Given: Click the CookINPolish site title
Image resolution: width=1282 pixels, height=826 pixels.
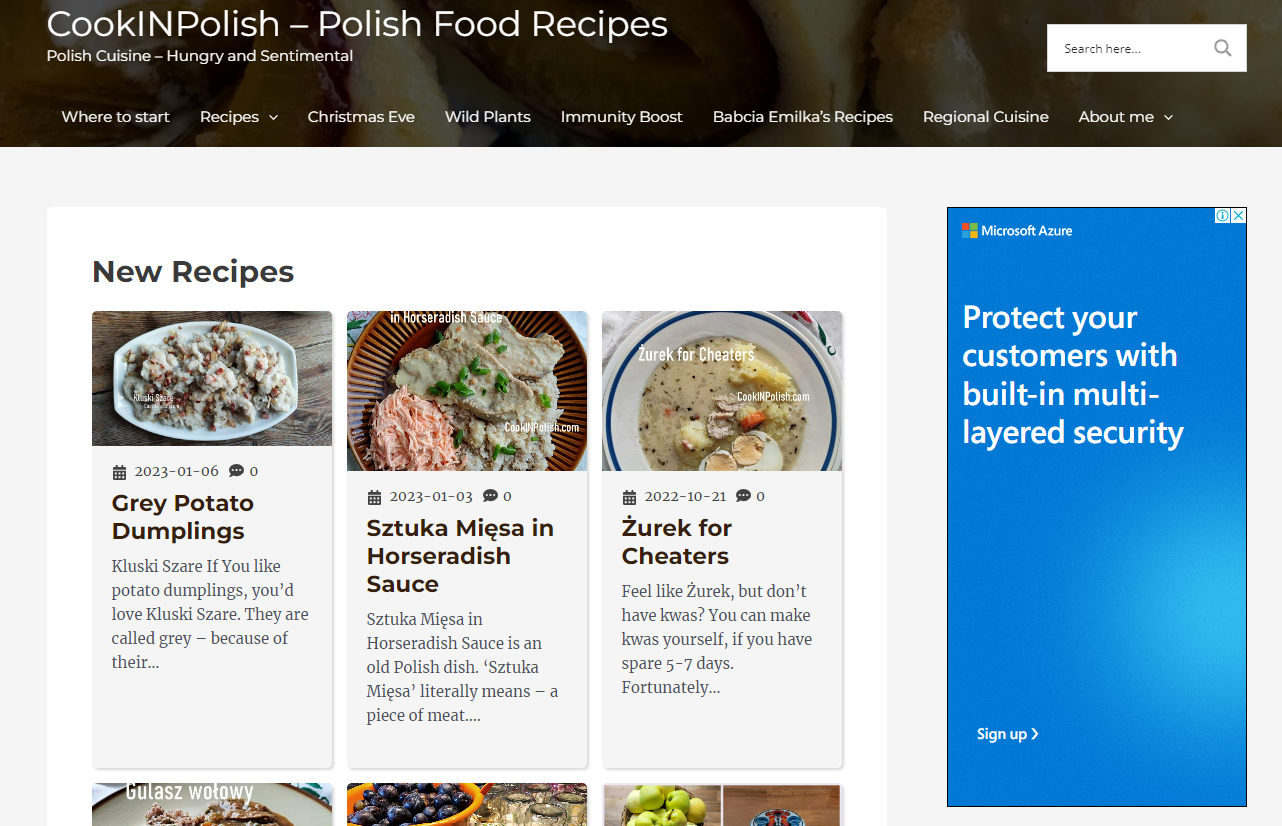Looking at the screenshot, I should tap(357, 24).
